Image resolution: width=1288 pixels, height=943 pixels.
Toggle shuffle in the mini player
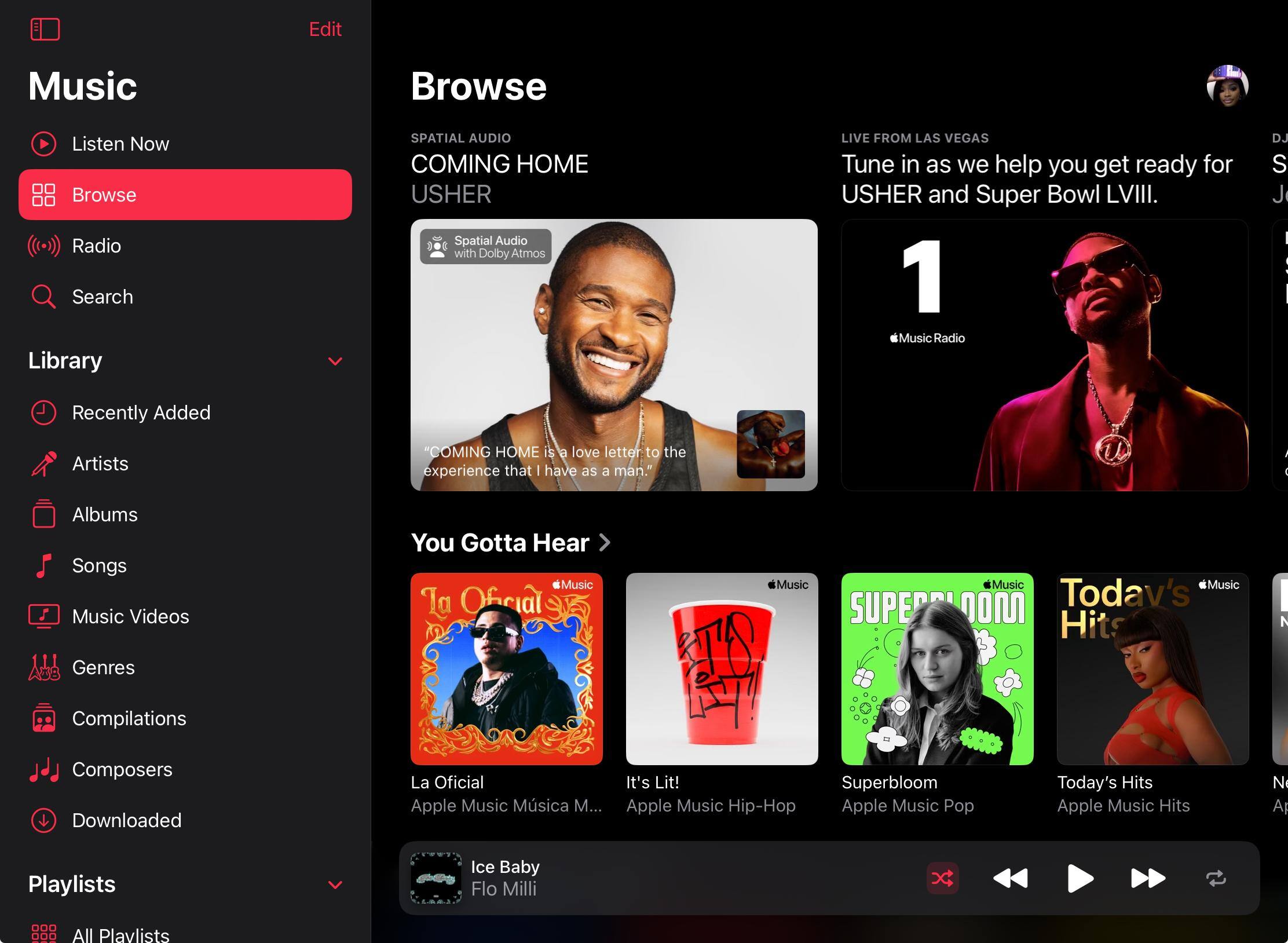(x=942, y=879)
